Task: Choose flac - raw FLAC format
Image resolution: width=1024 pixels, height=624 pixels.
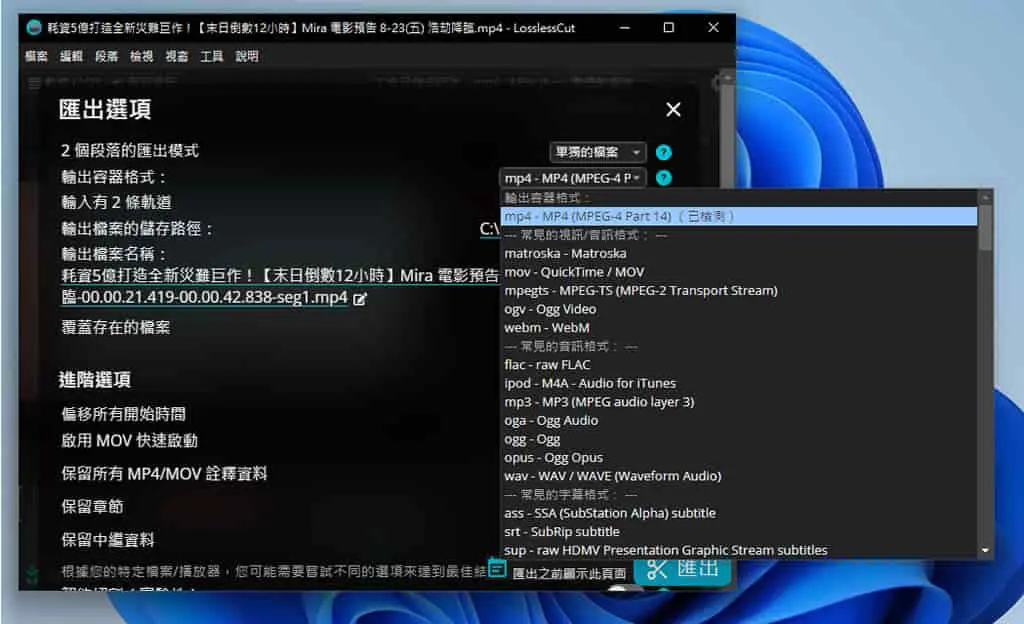Action: point(739,365)
